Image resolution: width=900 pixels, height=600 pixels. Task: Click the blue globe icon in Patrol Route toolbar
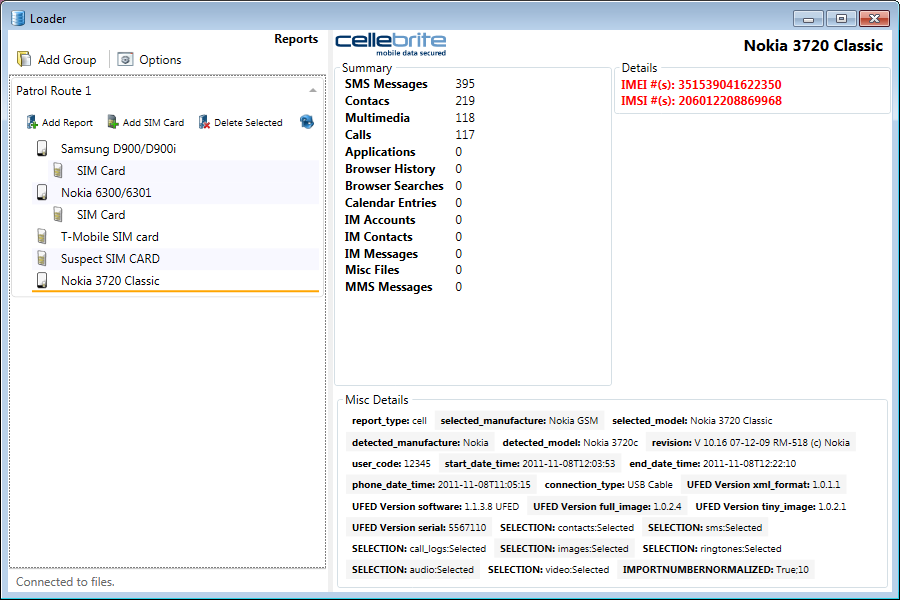click(307, 122)
